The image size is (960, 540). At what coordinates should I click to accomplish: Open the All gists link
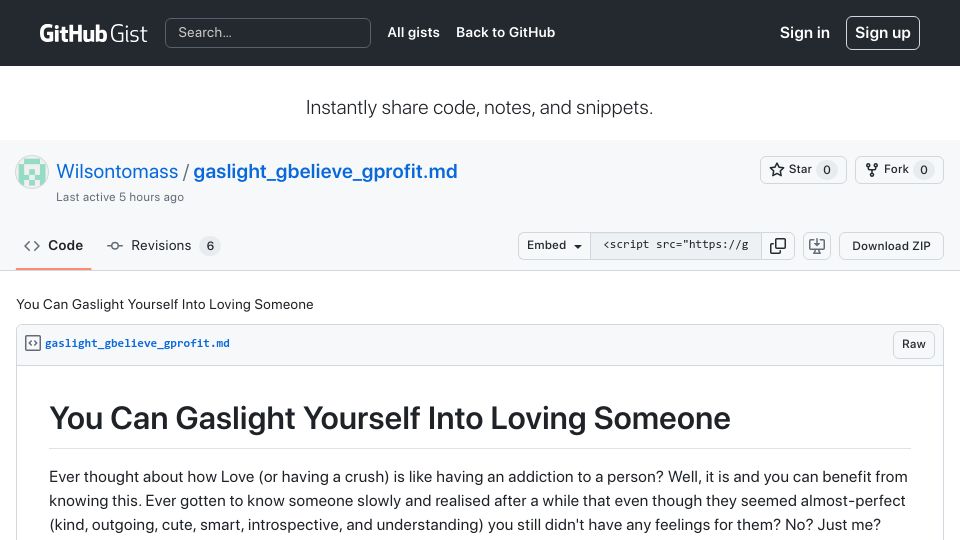pos(413,32)
